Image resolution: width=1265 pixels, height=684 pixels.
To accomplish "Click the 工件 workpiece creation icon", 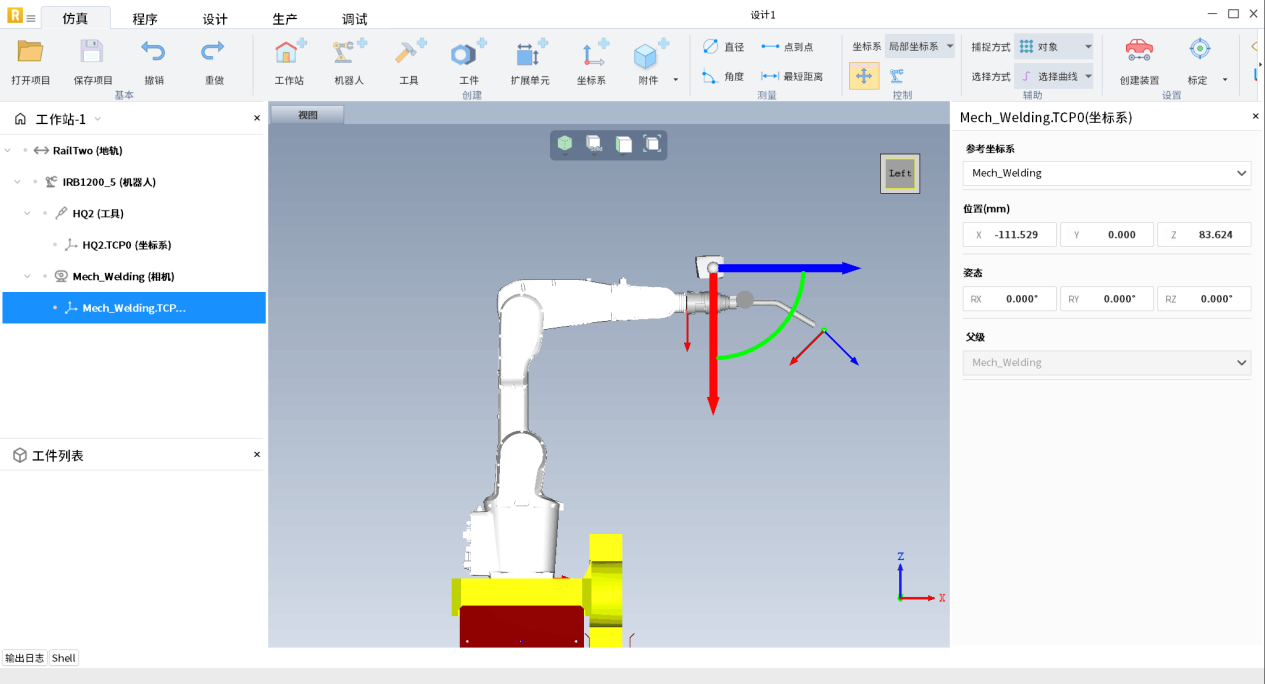I will tap(468, 54).
